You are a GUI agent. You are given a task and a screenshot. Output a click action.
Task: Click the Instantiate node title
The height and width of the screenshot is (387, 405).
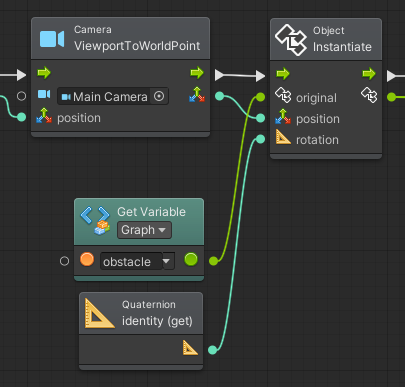(x=342, y=47)
